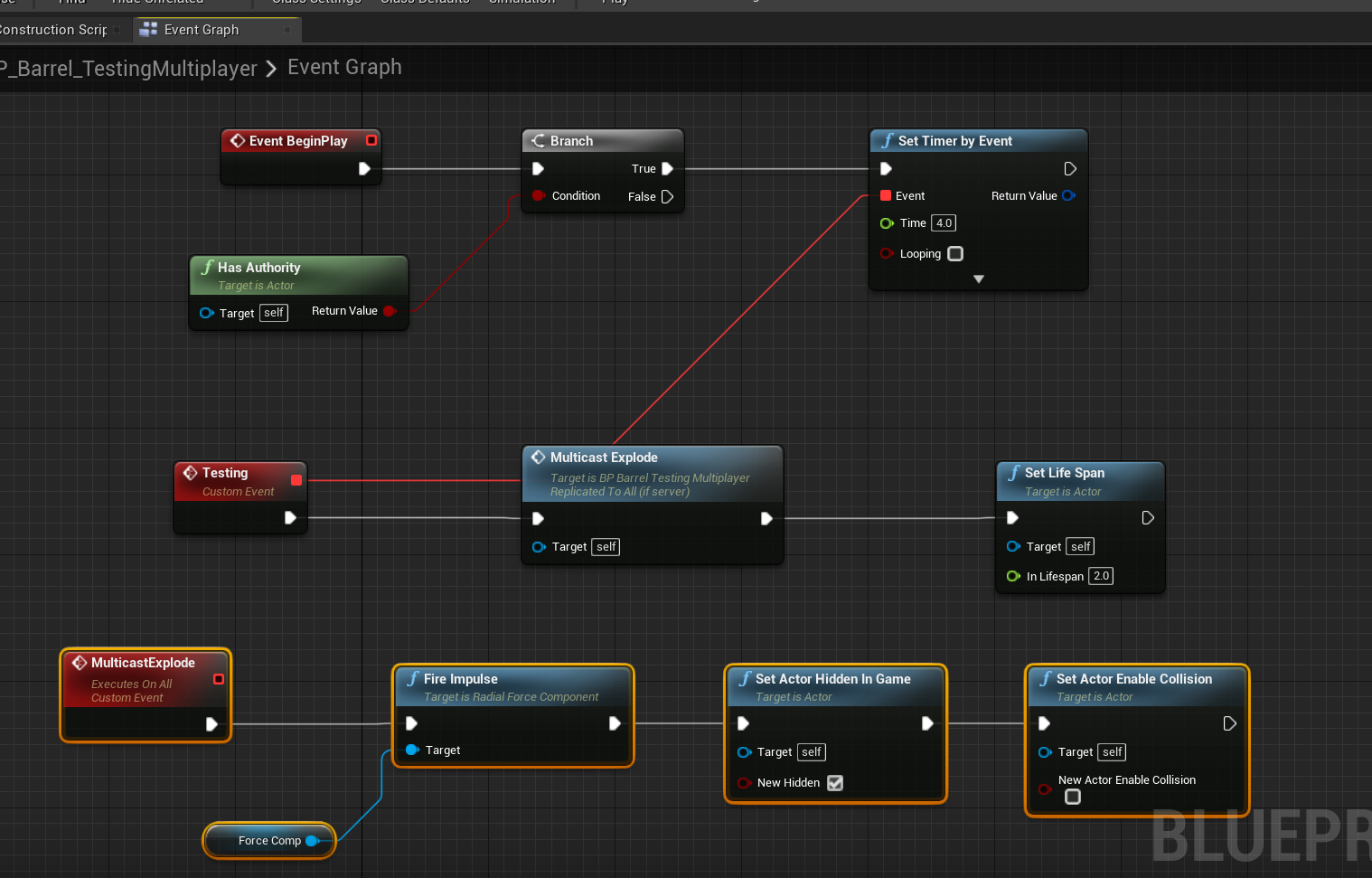The height and width of the screenshot is (878, 1372).
Task: Click Set Timer by Event exec output pin
Action: 1069,168
